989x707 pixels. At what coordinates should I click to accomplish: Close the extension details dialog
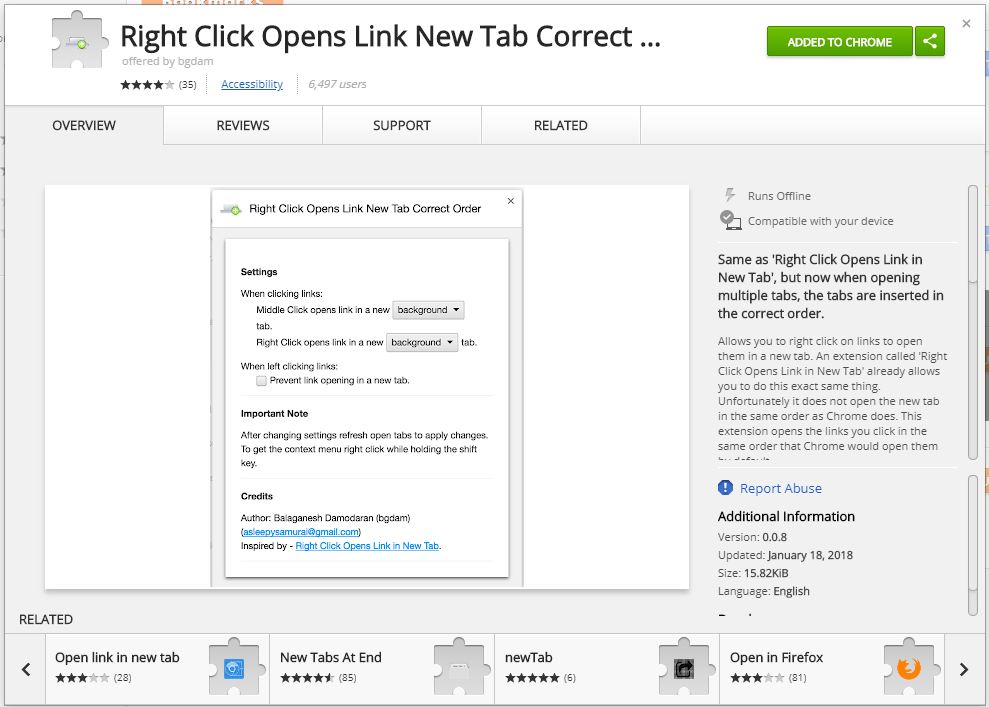click(x=966, y=23)
